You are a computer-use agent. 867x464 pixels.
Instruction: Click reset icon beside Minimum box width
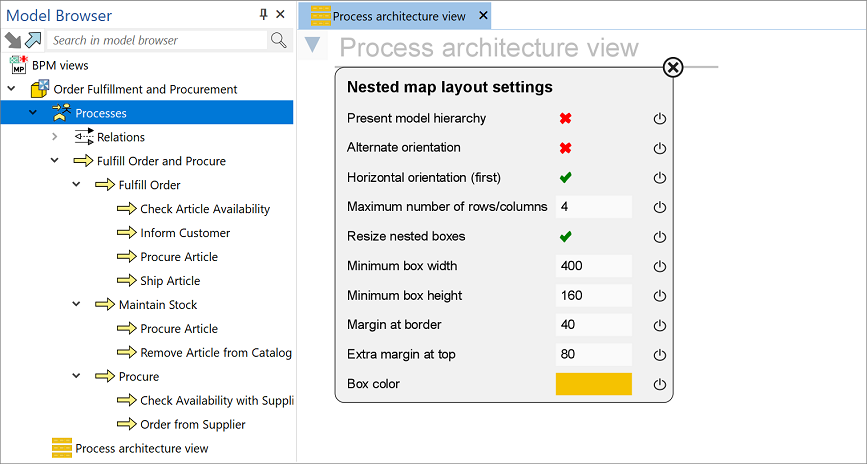[659, 267]
